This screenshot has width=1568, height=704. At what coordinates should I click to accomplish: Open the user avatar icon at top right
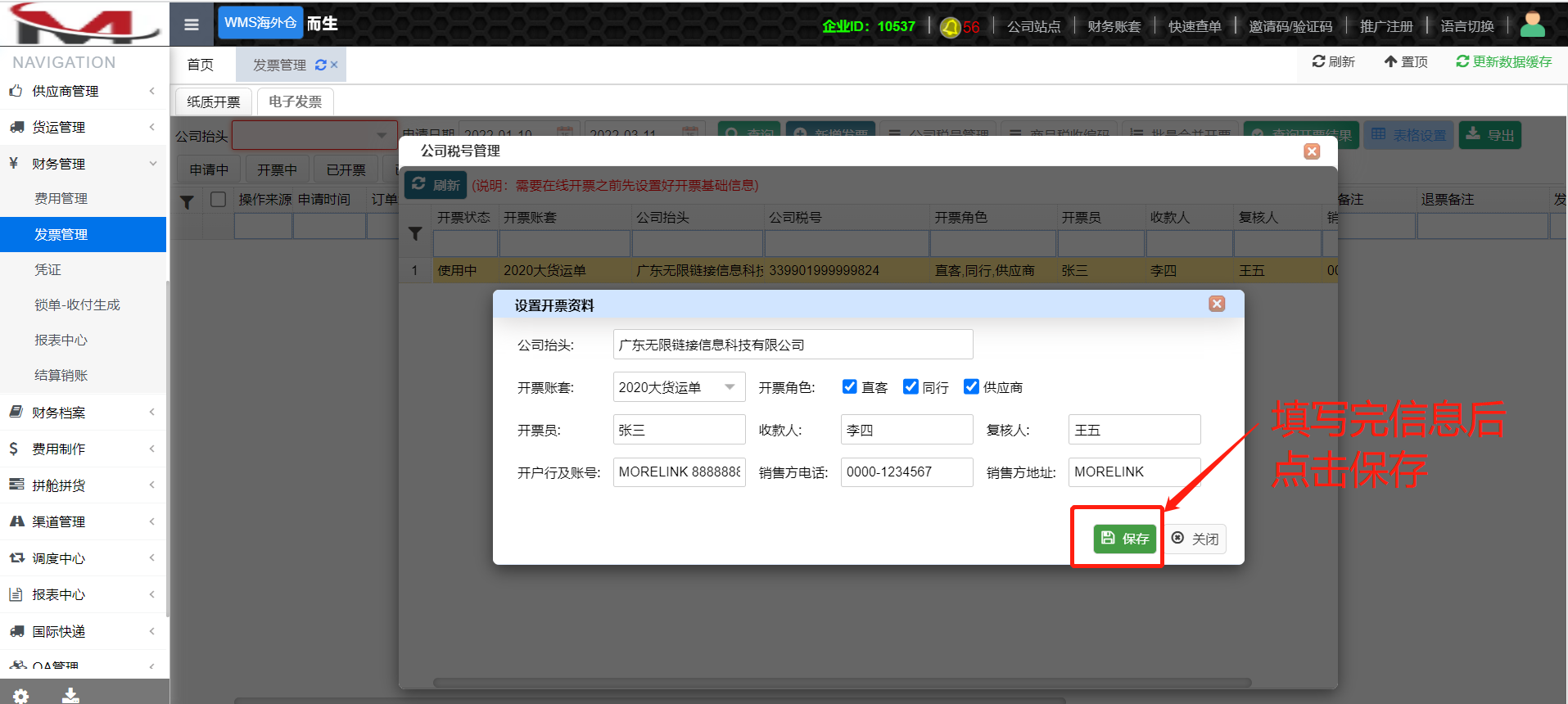coord(1532,25)
